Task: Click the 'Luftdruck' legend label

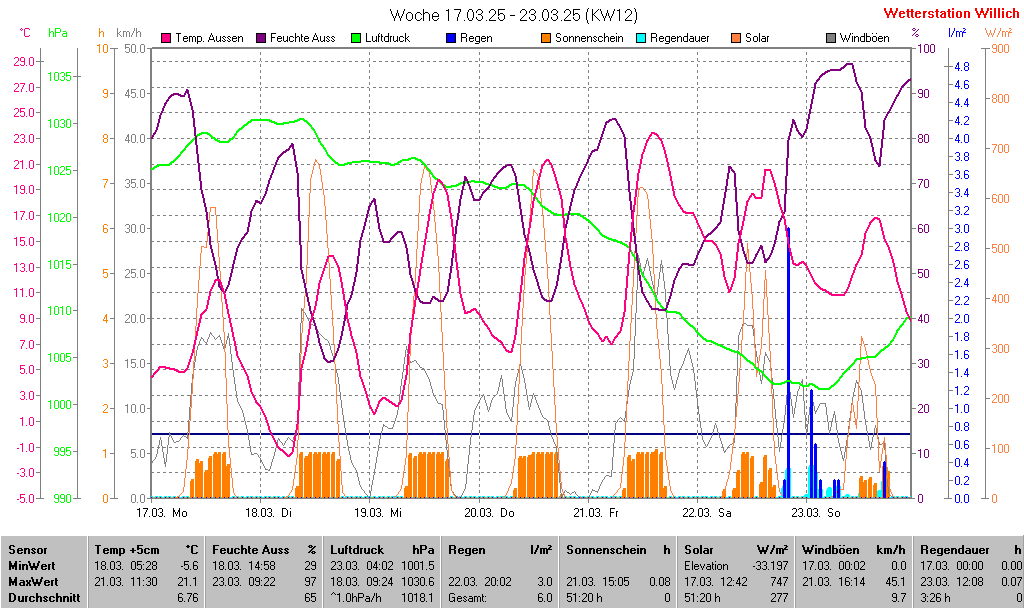Action: [387, 39]
